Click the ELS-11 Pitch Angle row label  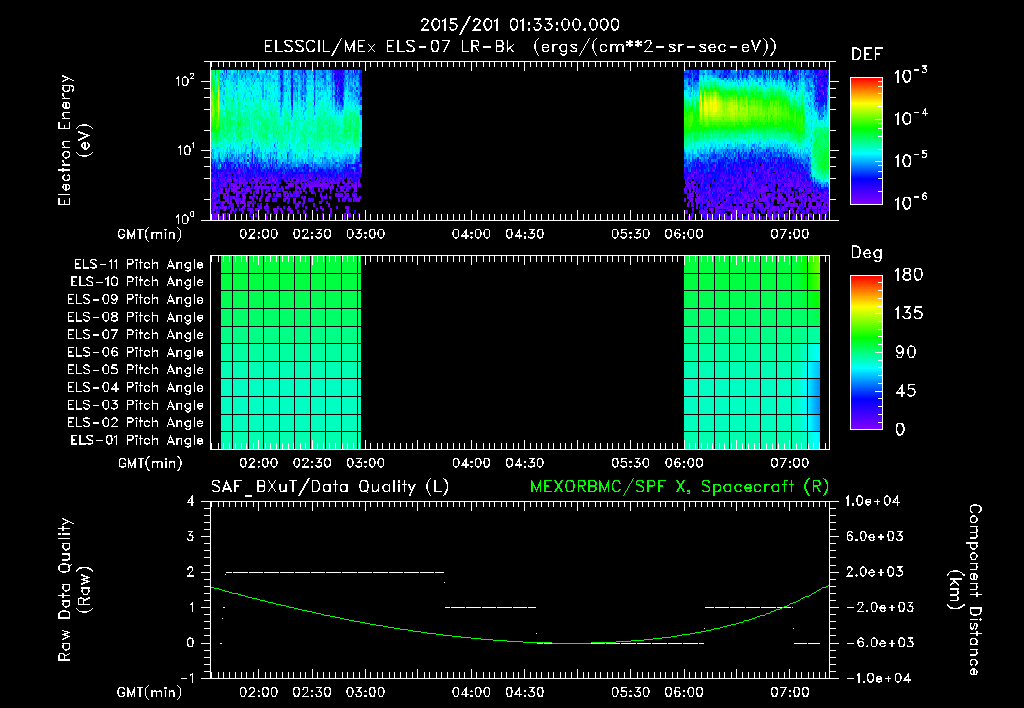coord(138,265)
